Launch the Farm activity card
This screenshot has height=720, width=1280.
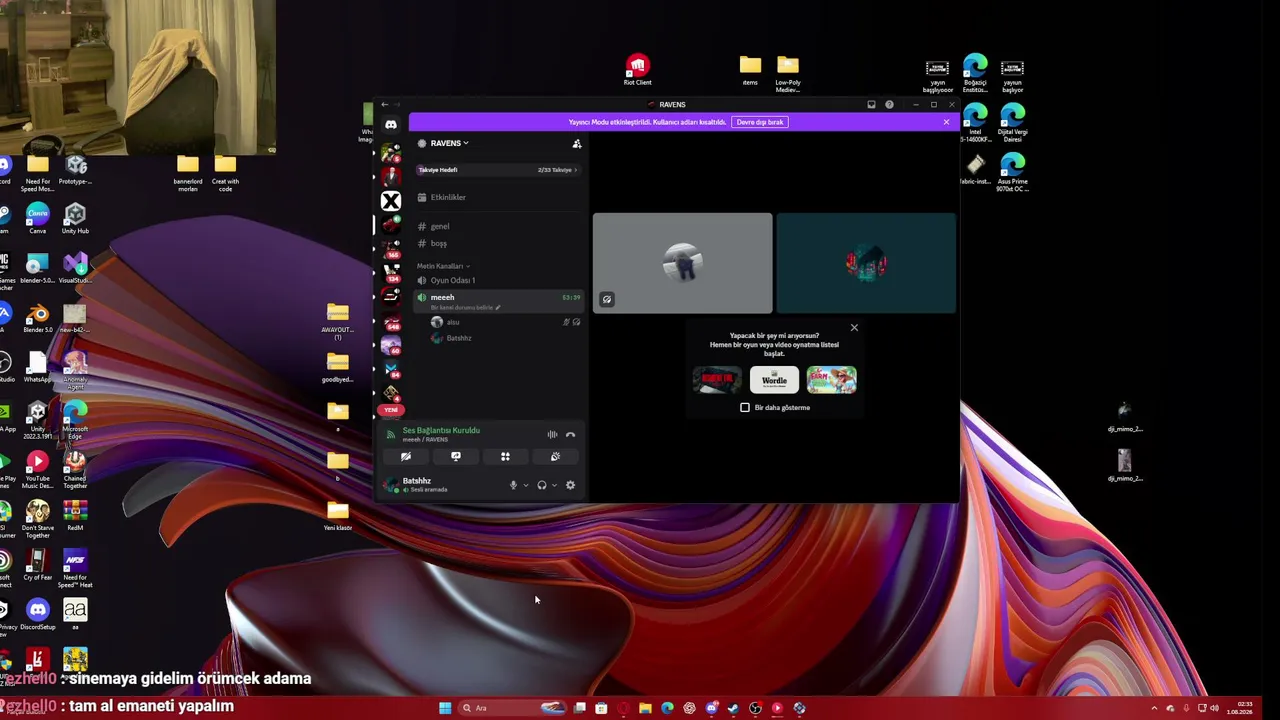pos(832,380)
